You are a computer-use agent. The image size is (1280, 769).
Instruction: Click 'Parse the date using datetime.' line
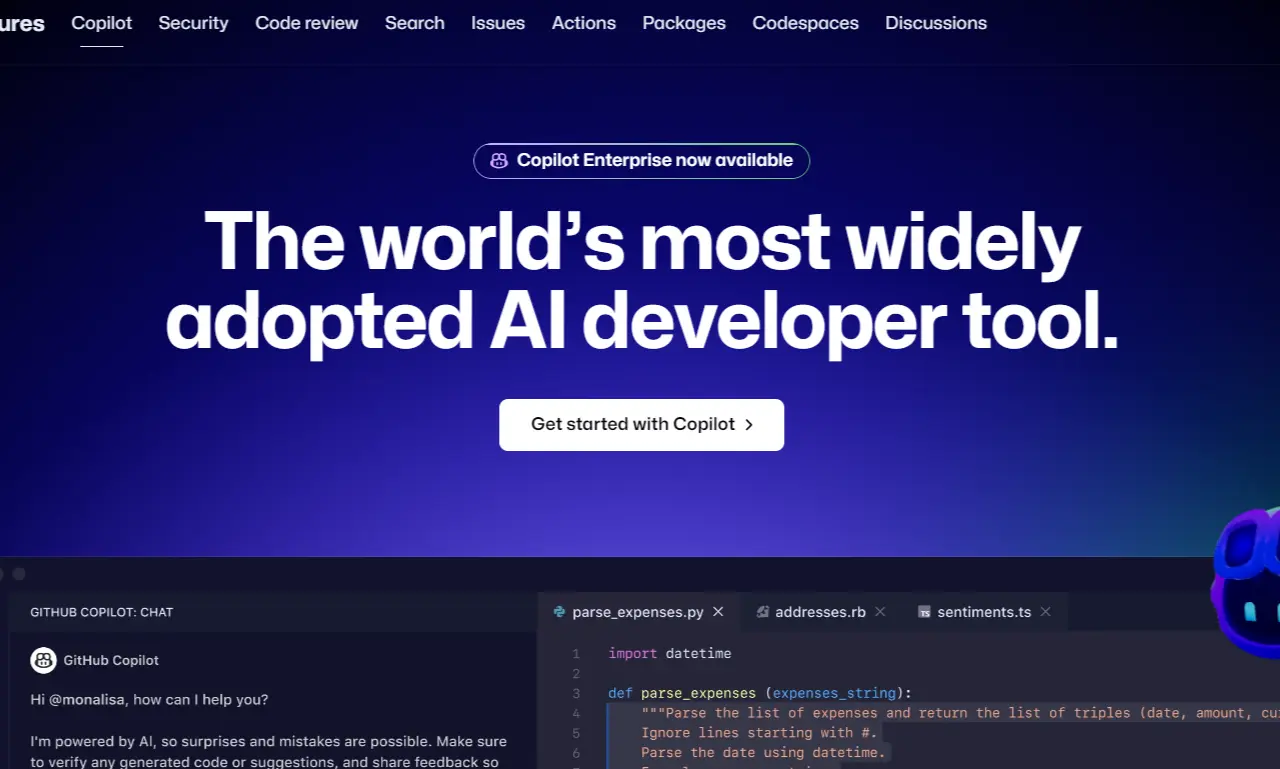click(763, 752)
